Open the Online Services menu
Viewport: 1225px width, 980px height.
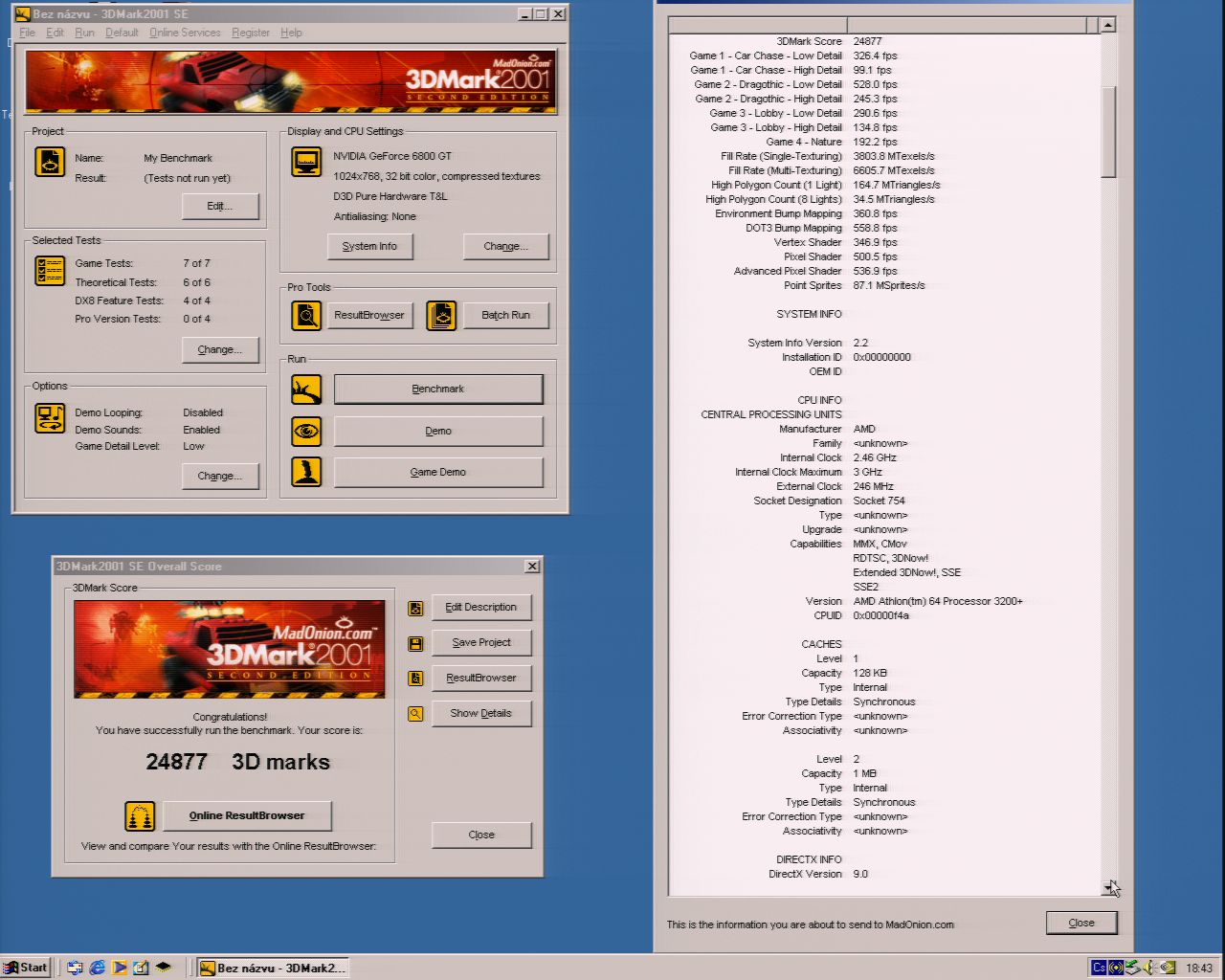(185, 33)
